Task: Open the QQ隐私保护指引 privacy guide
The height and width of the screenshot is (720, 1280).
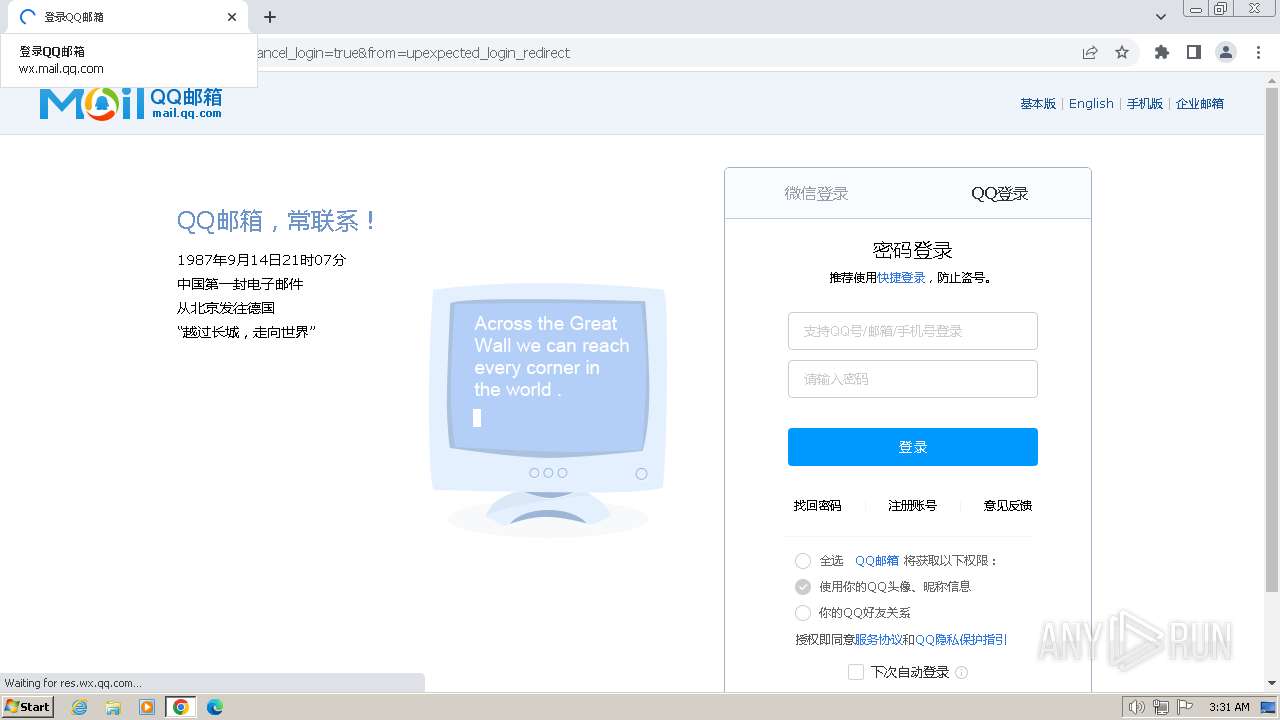Action: 961,640
